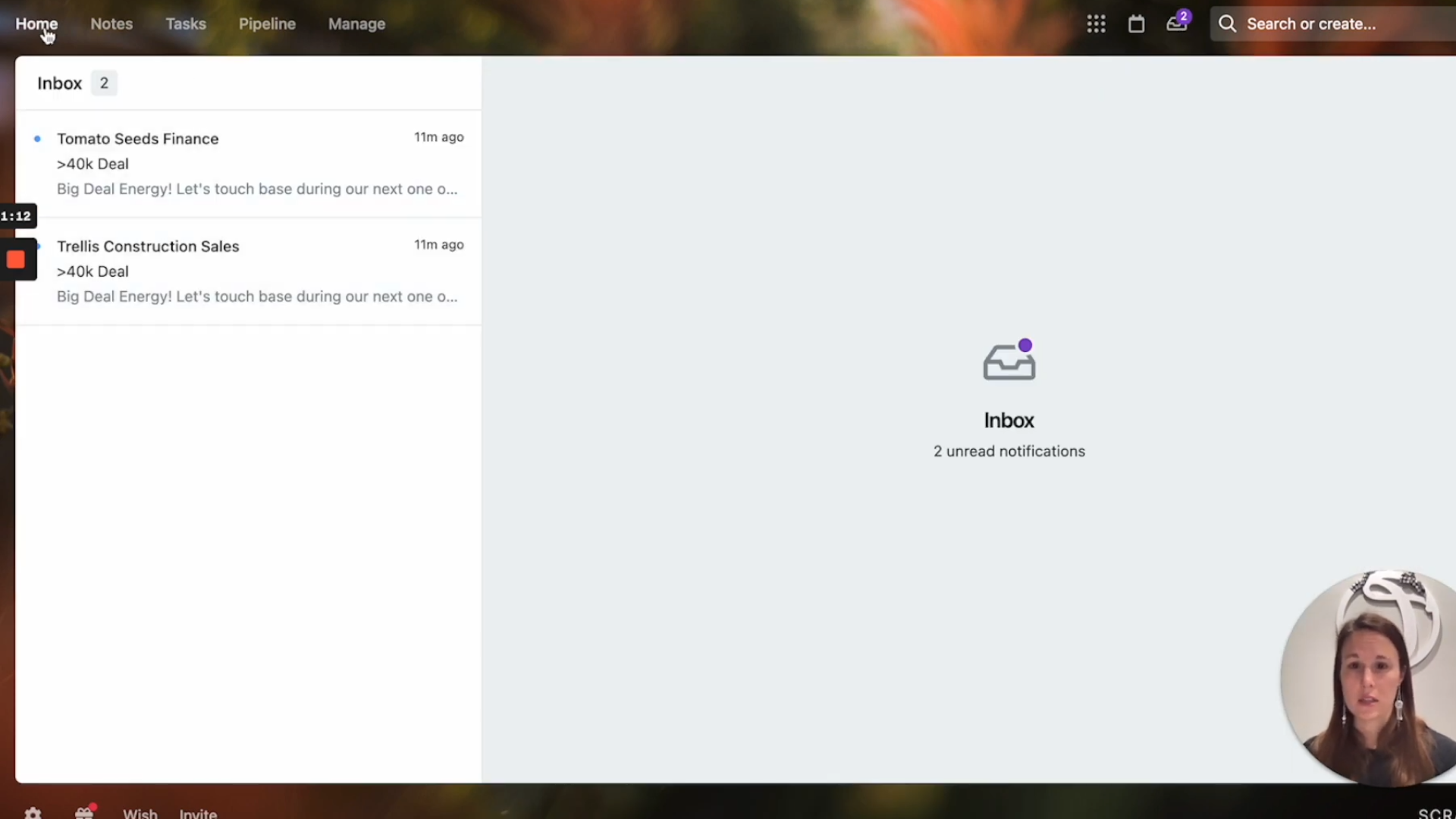Click the gift icon with red dot
The height and width of the screenshot is (819, 1456).
84,812
